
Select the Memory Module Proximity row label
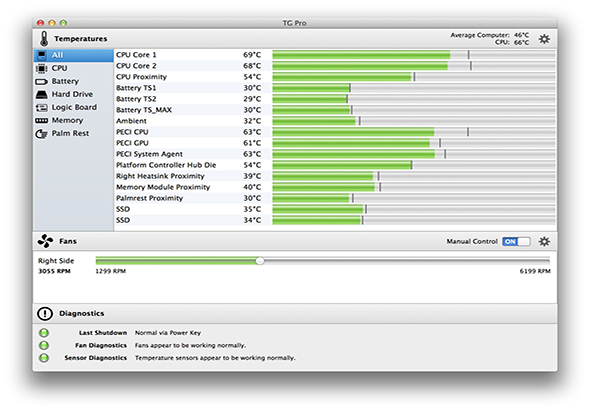[163, 187]
